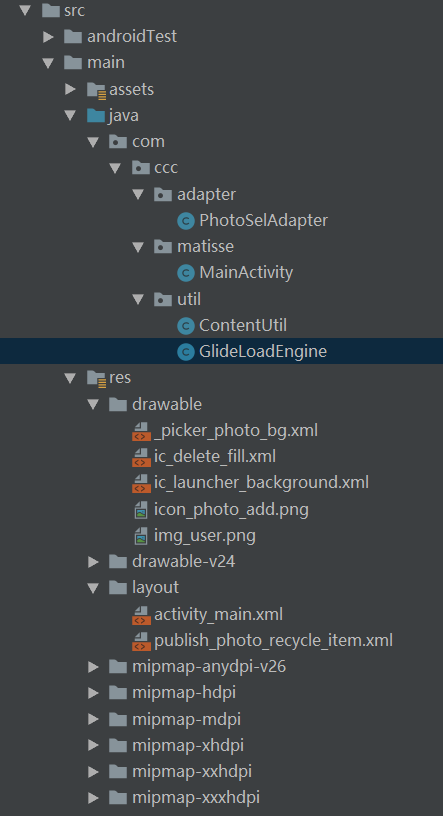This screenshot has width=443, height=816.
Task: Click the activity_main.xml layout file icon
Action: pyautogui.click(x=141, y=615)
